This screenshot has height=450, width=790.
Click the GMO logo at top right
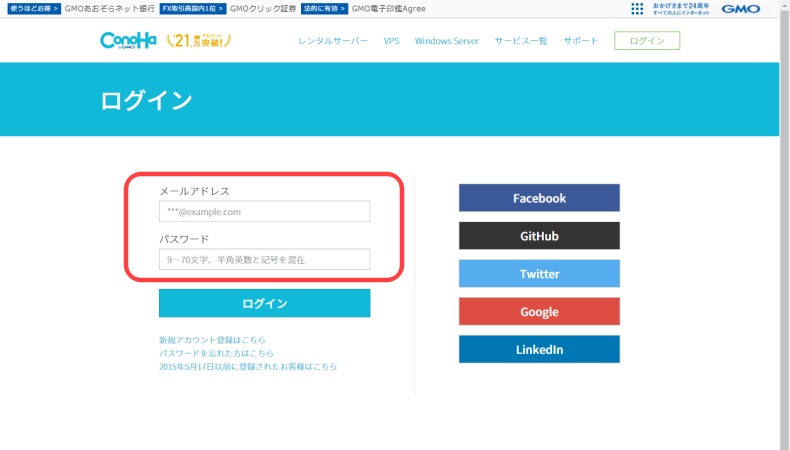[741, 9]
